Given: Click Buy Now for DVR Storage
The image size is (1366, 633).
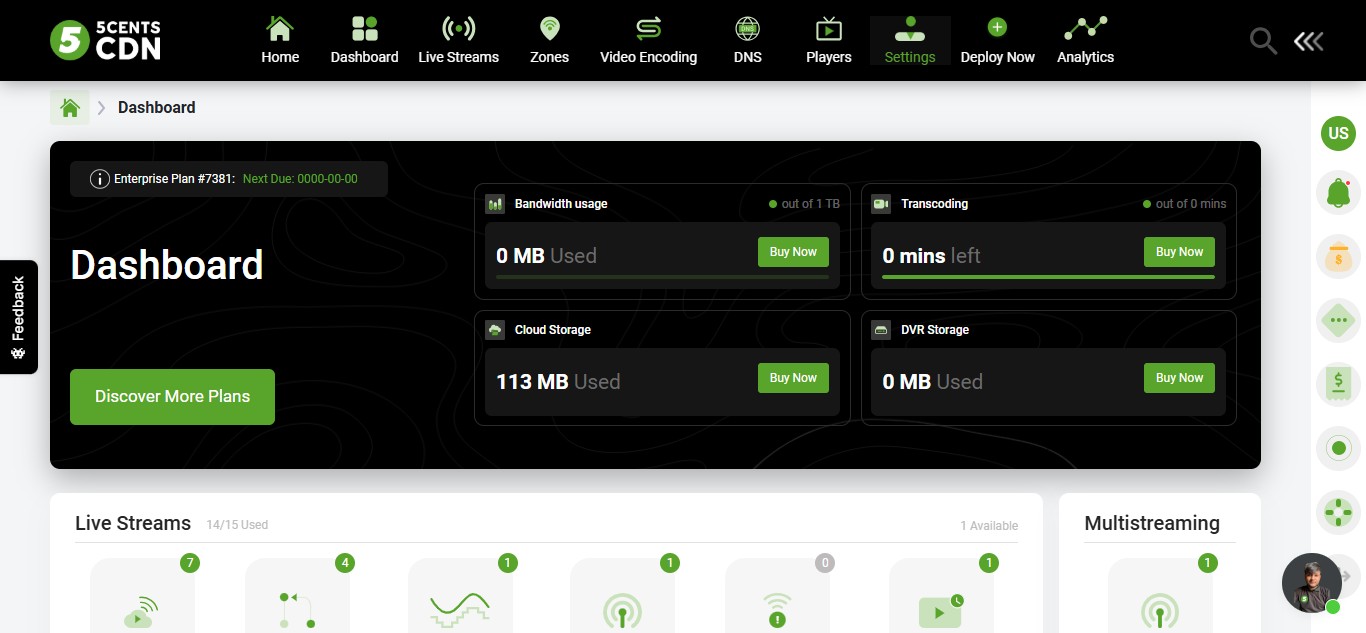Looking at the screenshot, I should (x=1179, y=378).
